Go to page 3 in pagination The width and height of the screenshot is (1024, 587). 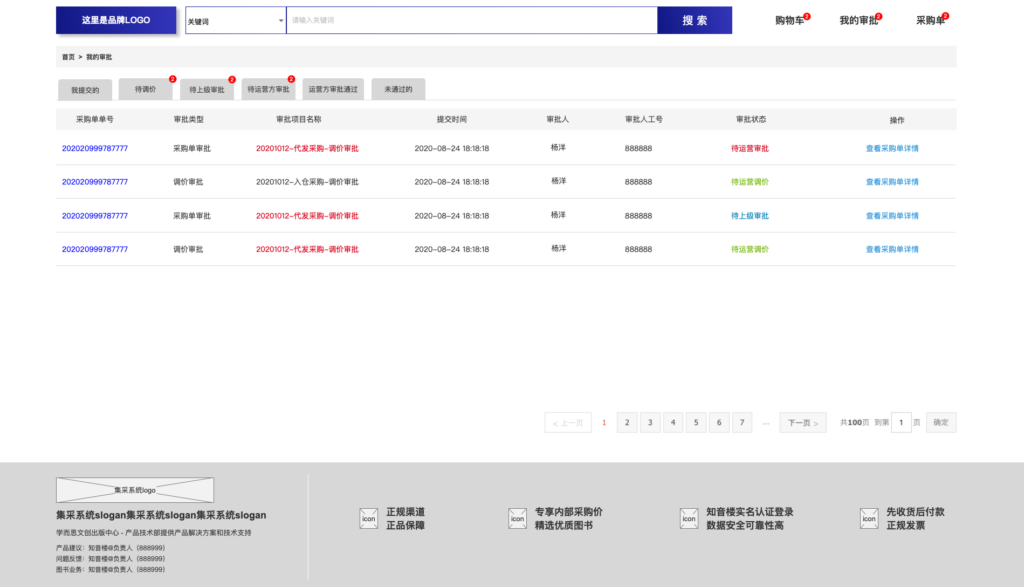pyautogui.click(x=650, y=423)
